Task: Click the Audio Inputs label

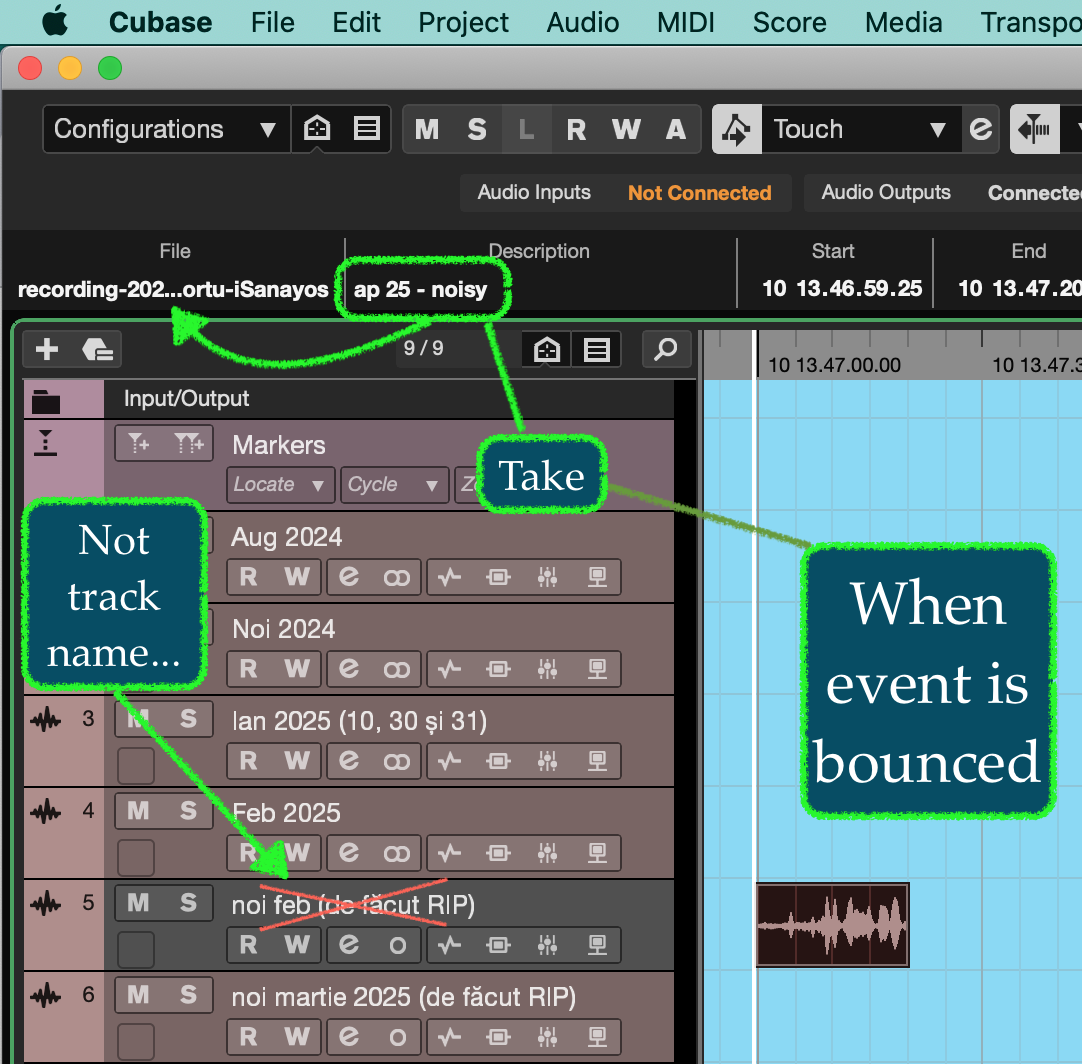Action: (x=534, y=192)
